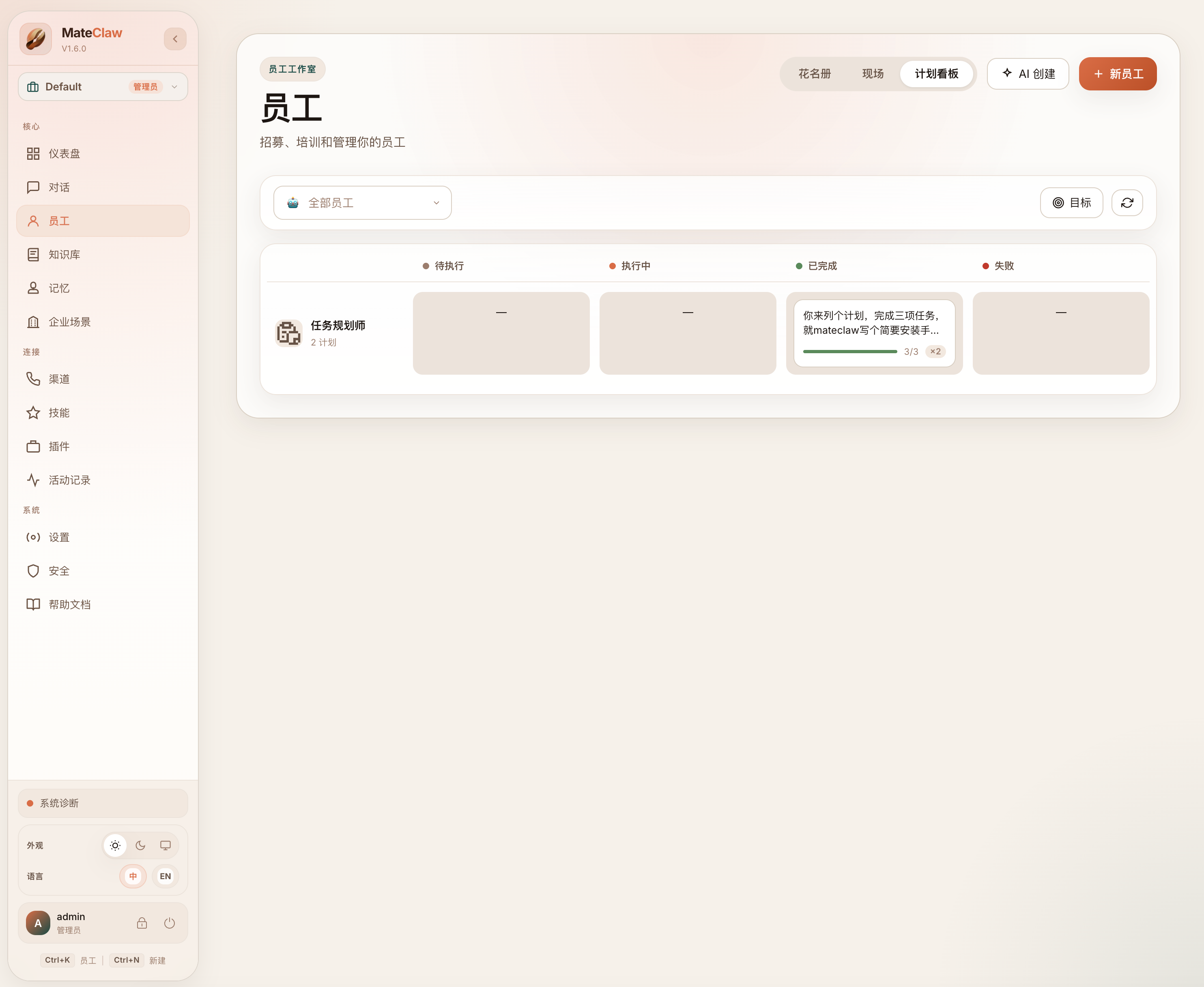1204x987 pixels.
Task: Click the 3/3 progress count
Action: coord(911,352)
